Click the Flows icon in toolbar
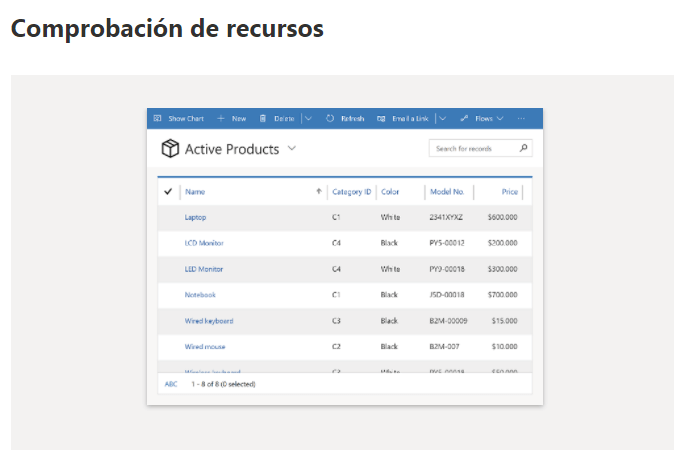Viewport: 674px width, 458px height. (465, 118)
